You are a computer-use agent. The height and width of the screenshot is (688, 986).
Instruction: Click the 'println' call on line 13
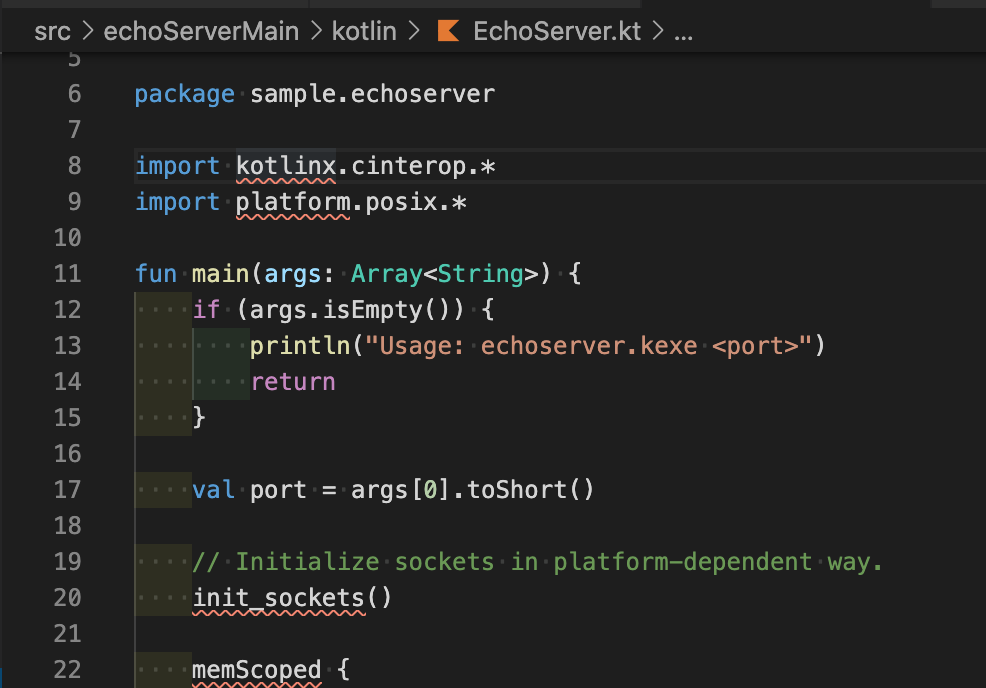coord(299,347)
